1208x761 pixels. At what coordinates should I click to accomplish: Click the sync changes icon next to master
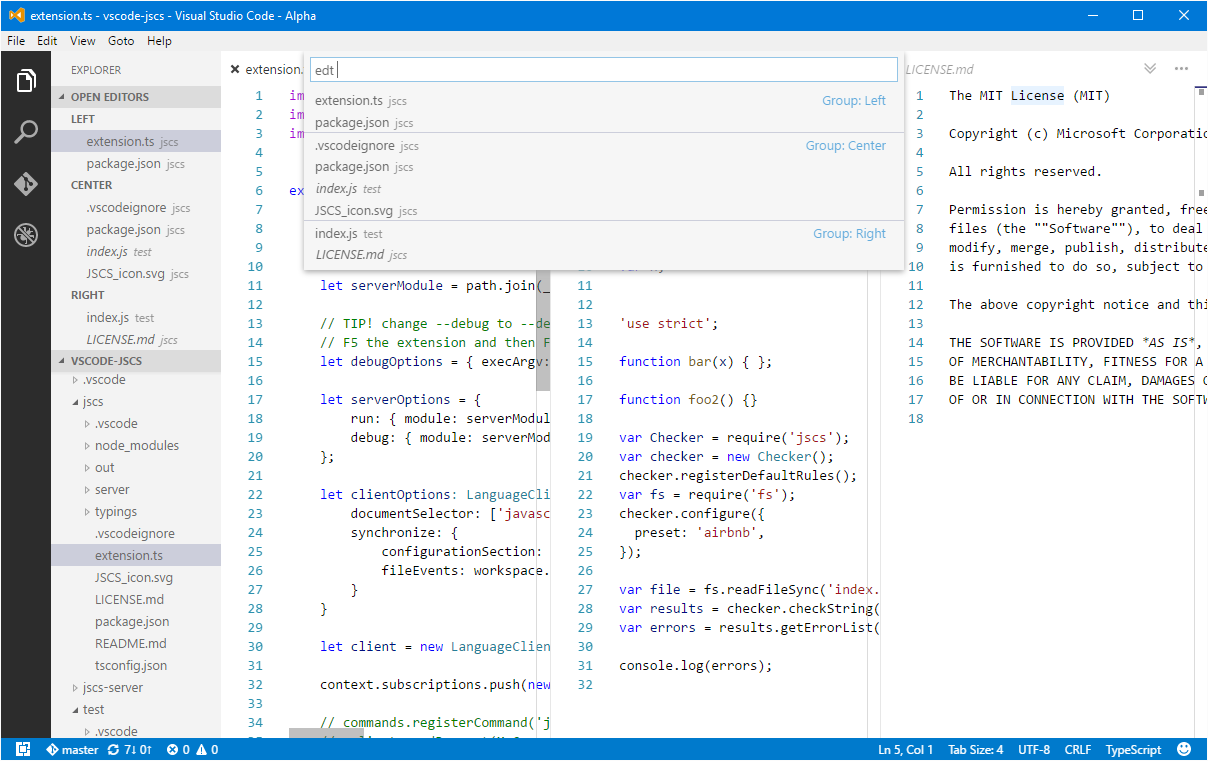[113, 749]
